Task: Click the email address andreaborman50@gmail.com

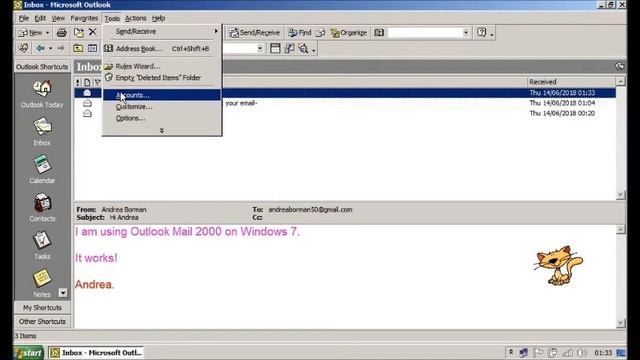Action: 310,209
